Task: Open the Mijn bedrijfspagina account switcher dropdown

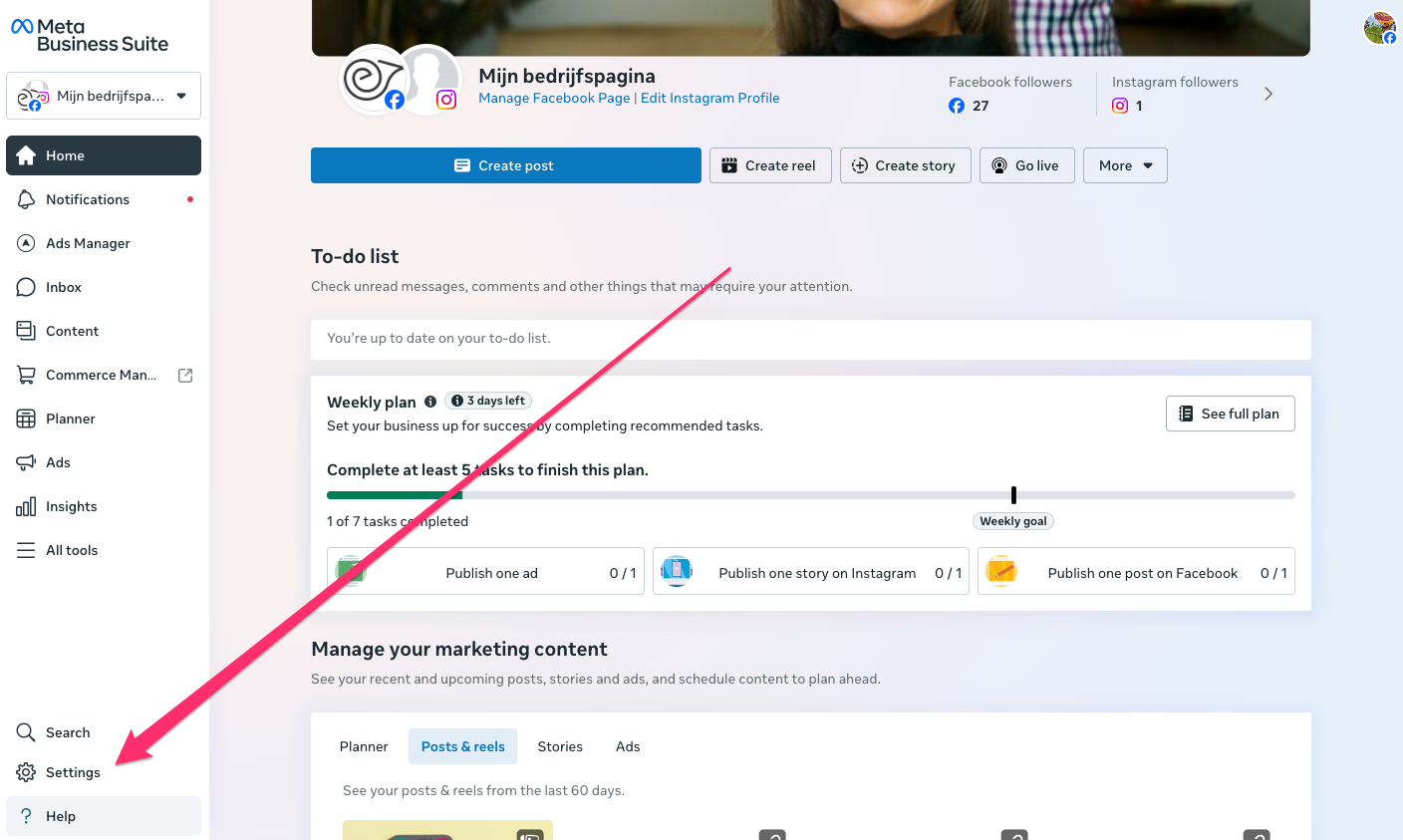Action: (104, 96)
